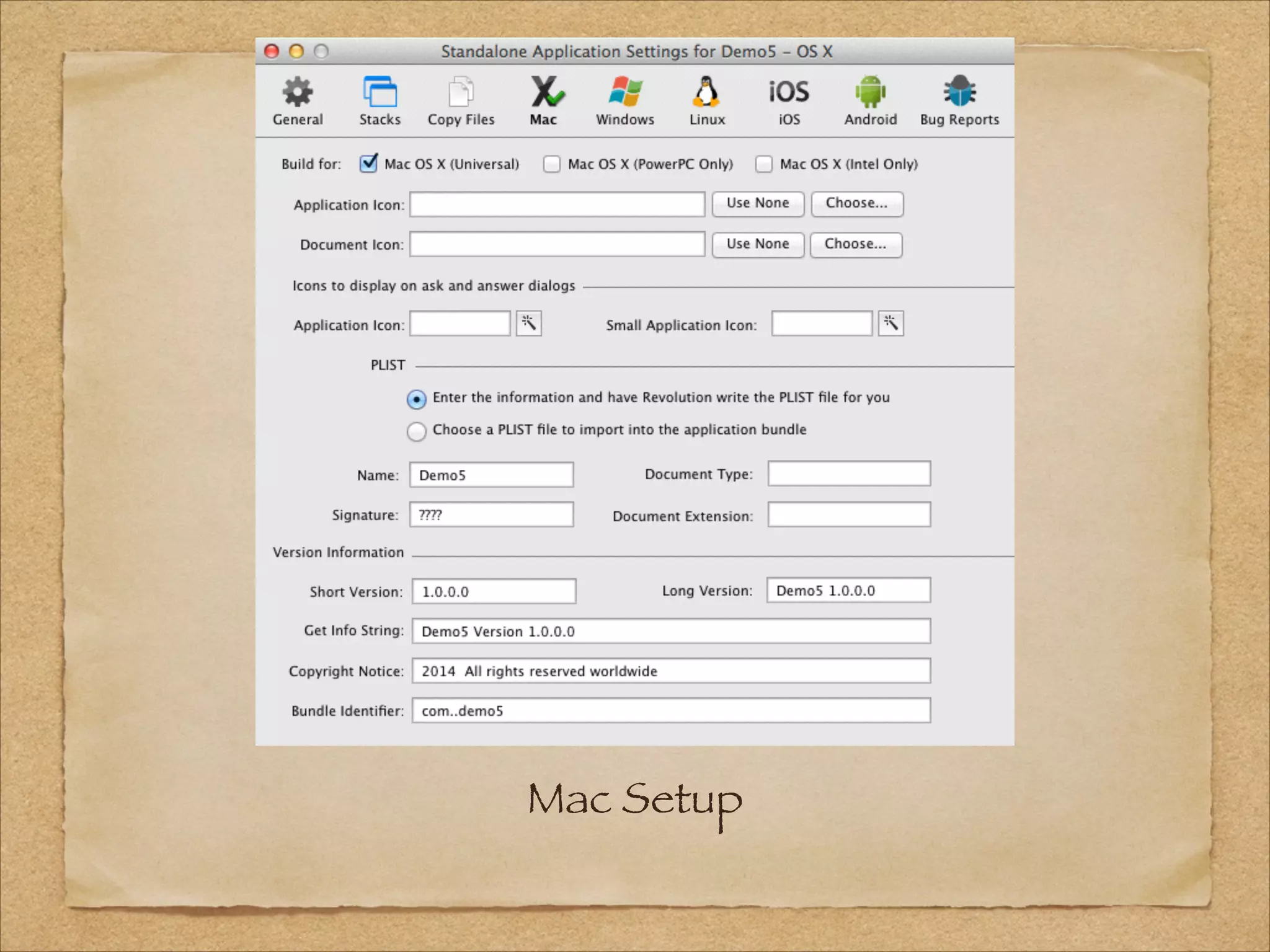Switch to the iOS settings pane
This screenshot has width=1270, height=952.
click(x=789, y=101)
